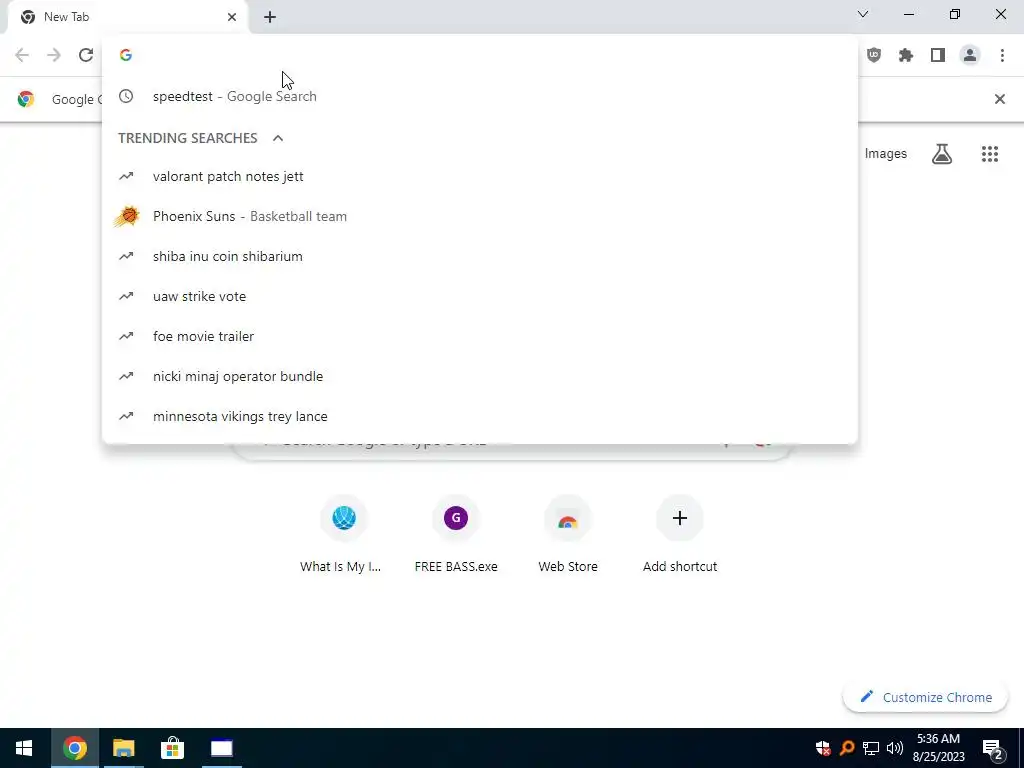Image resolution: width=1024 pixels, height=768 pixels.
Task: Click the Add shortcut button
Action: (x=679, y=534)
